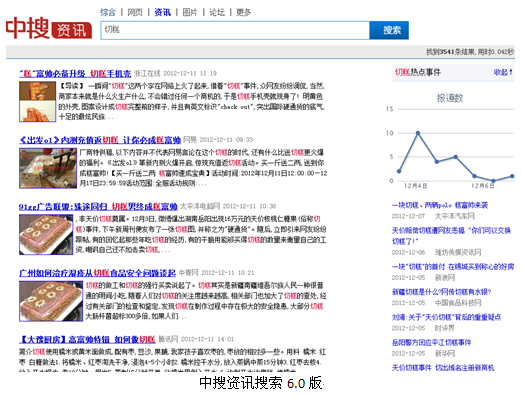Image resolution: width=521 pixels, height=396 pixels.
Task: Open 新疆切糕是什么 sidebar link
Action: [441, 292]
